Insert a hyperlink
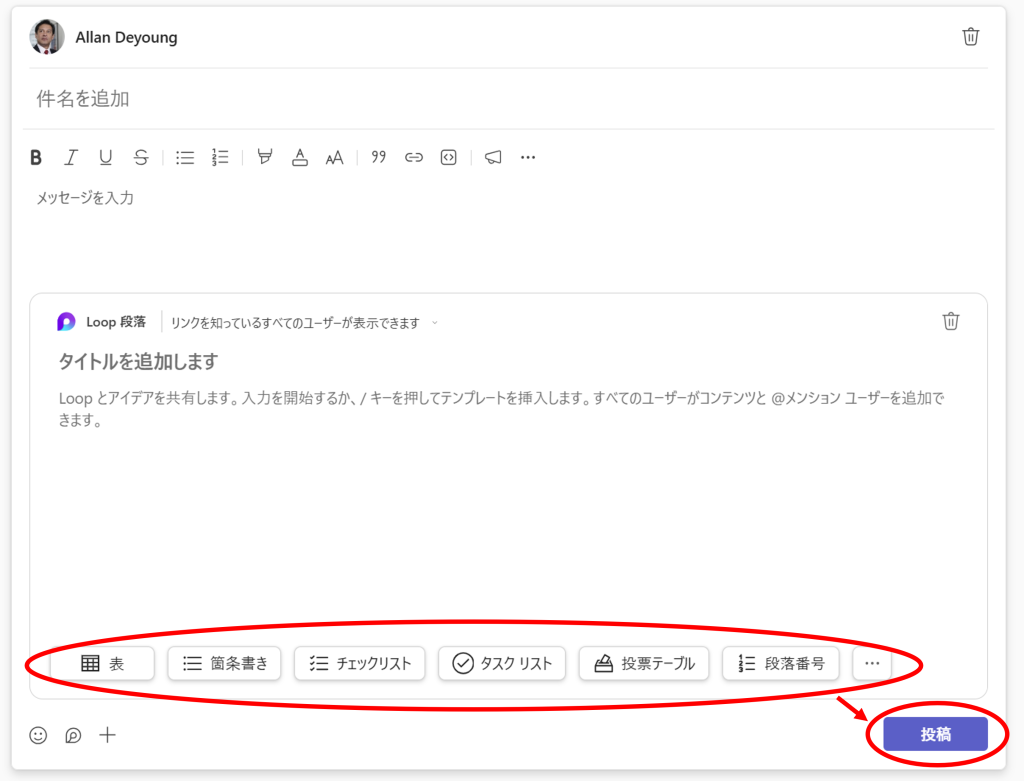Screen dimensions: 1024x781 (414, 157)
